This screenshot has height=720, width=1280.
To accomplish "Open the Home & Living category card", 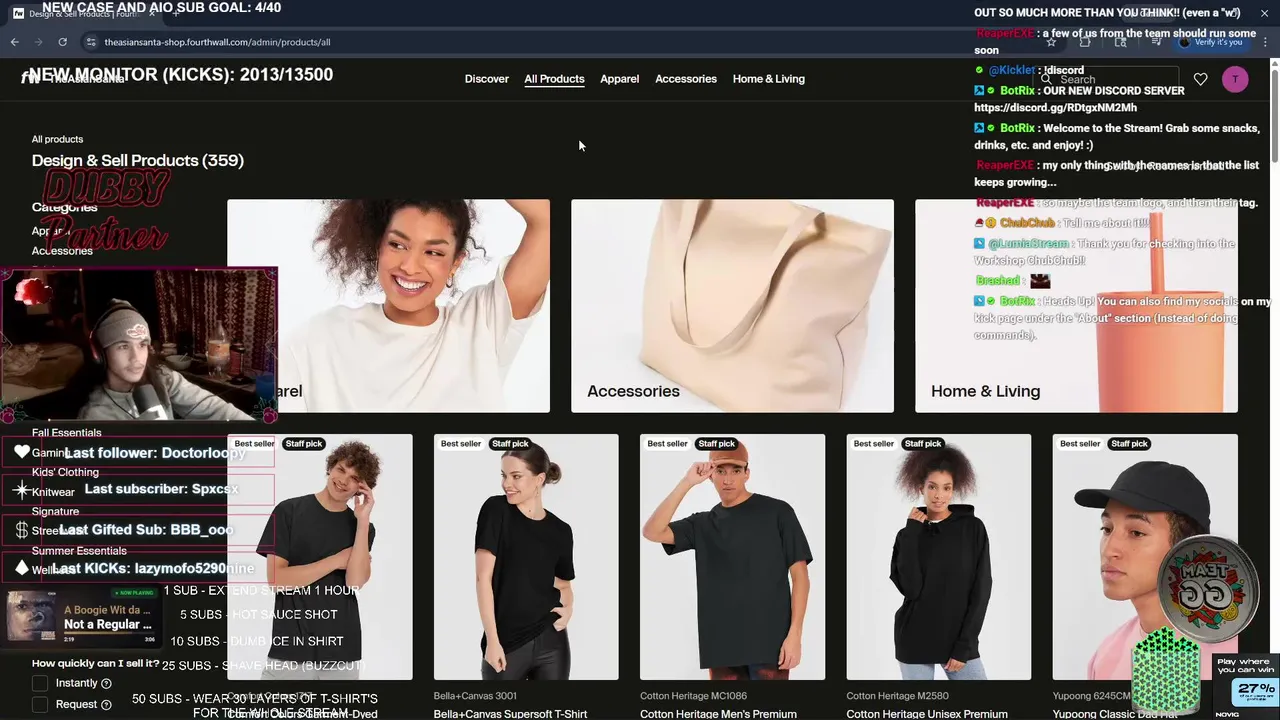I will [1076, 306].
